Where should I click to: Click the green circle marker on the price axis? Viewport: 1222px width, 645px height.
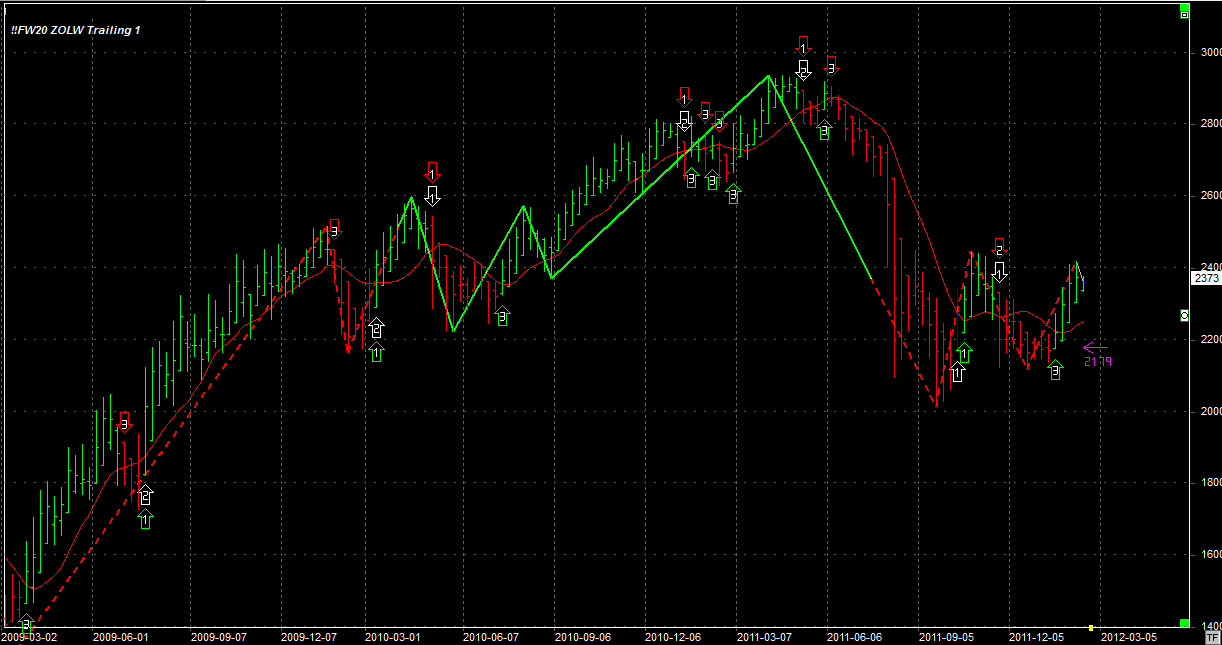1185,315
